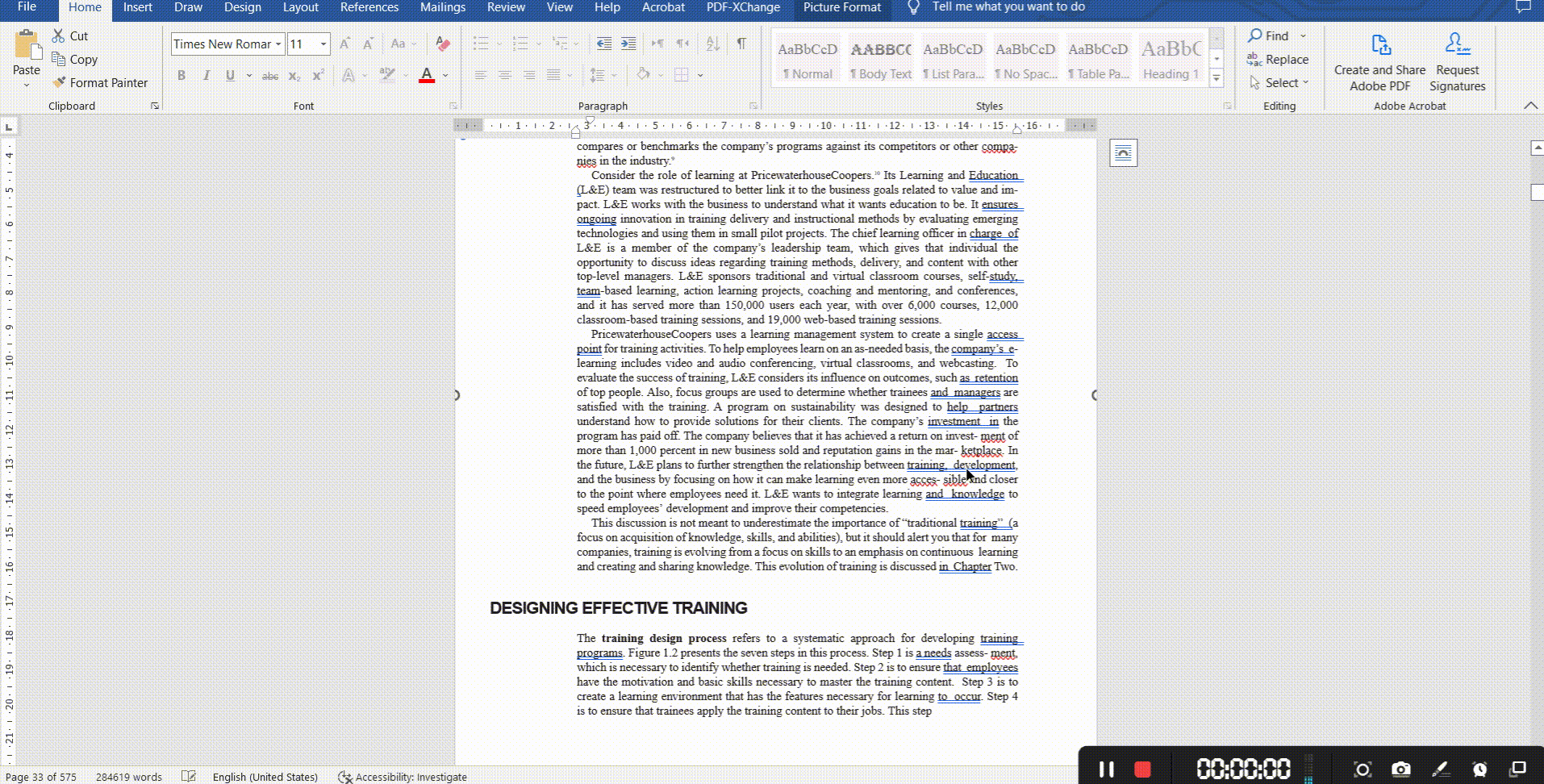Shrink font size with the smaller A icon

tap(368, 44)
